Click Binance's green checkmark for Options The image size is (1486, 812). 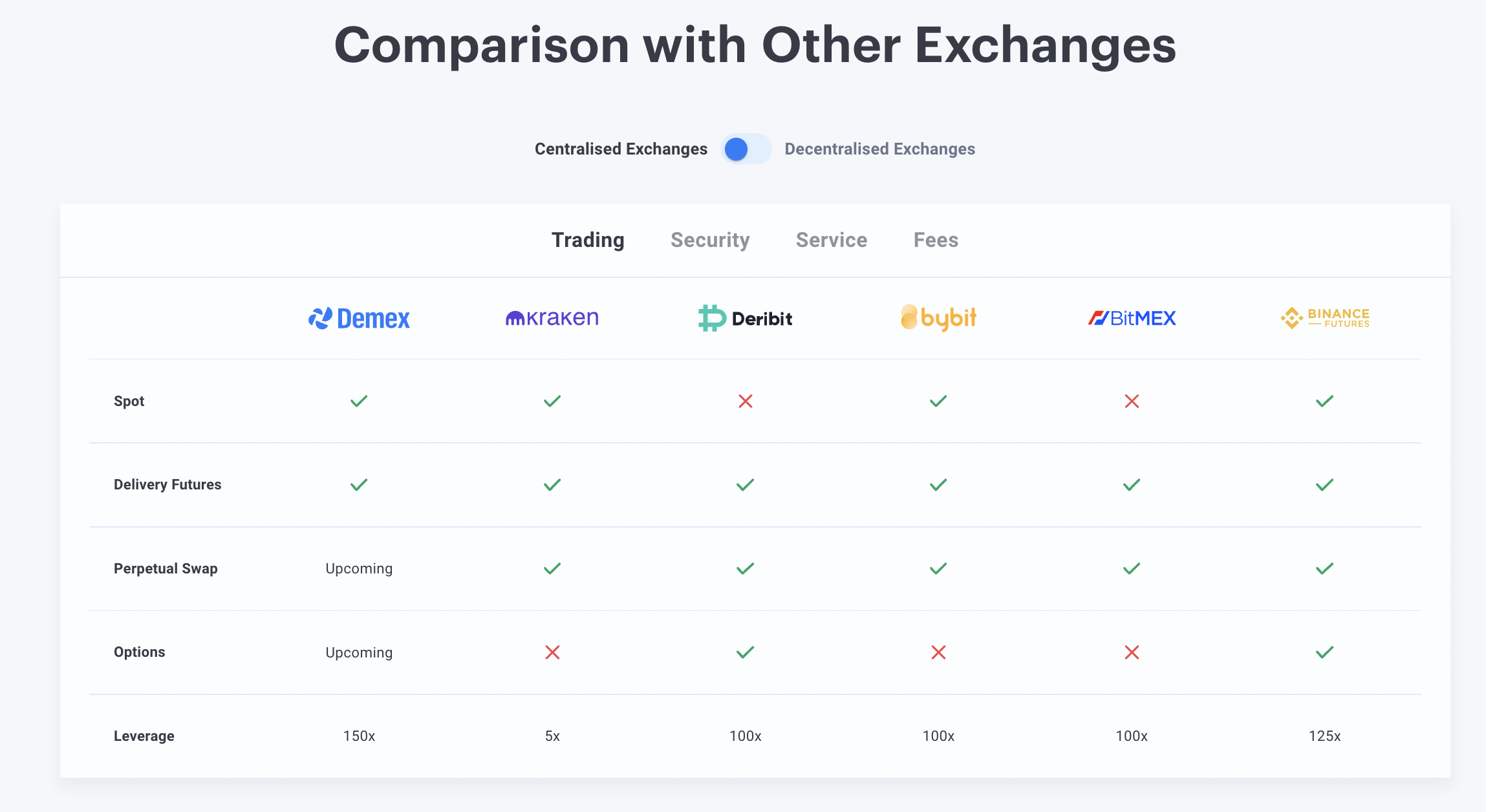(x=1324, y=652)
